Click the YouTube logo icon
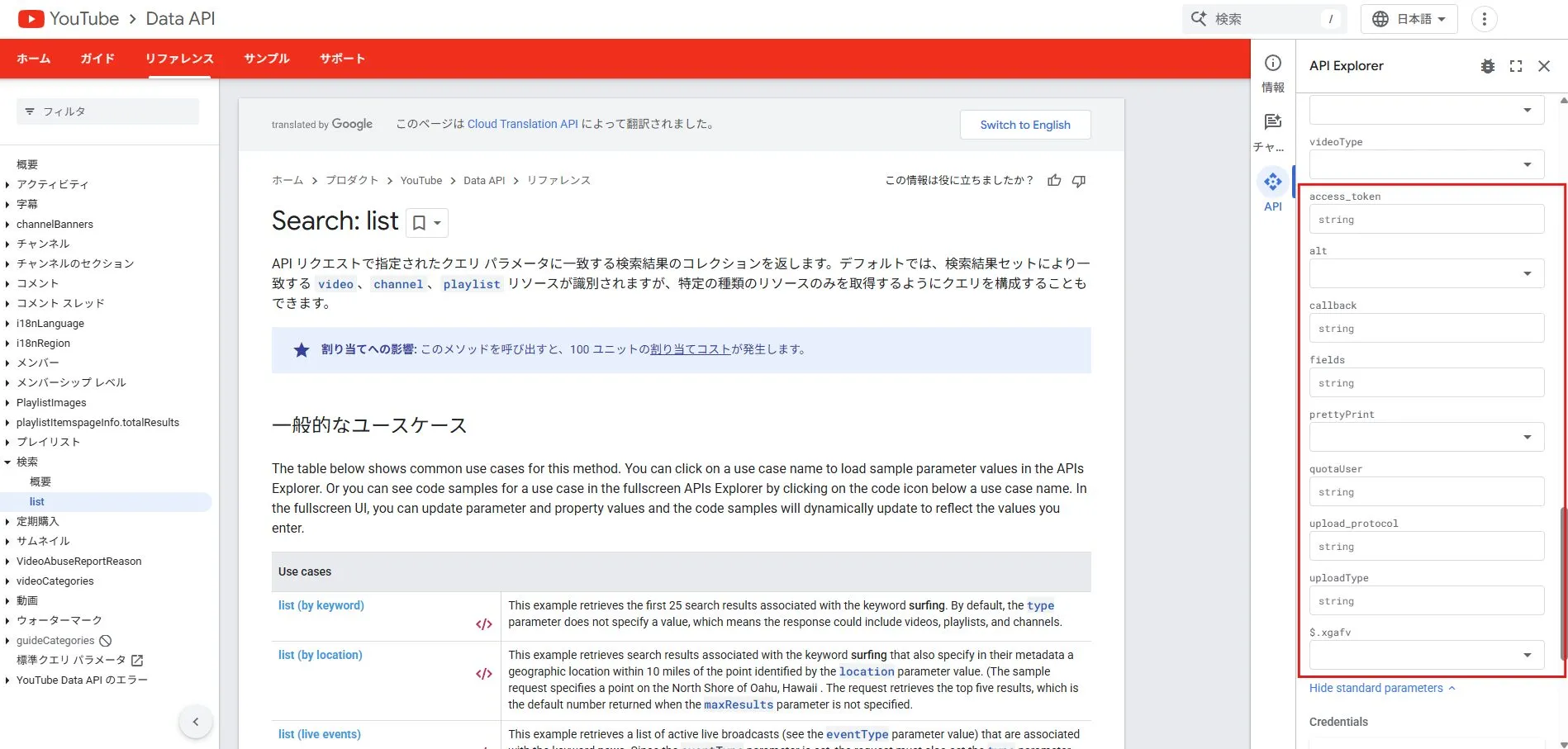The width and height of the screenshot is (1568, 749). [x=31, y=18]
